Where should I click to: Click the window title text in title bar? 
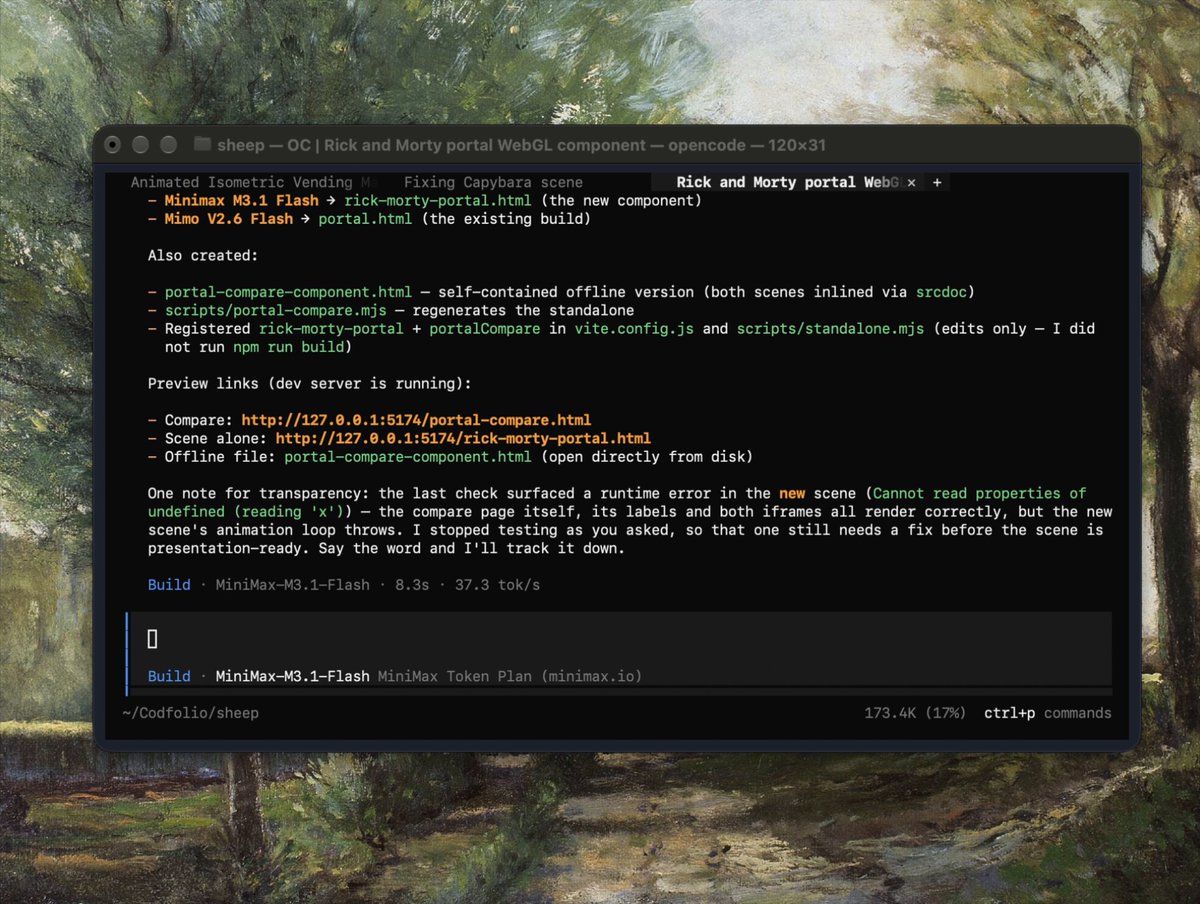click(x=523, y=144)
